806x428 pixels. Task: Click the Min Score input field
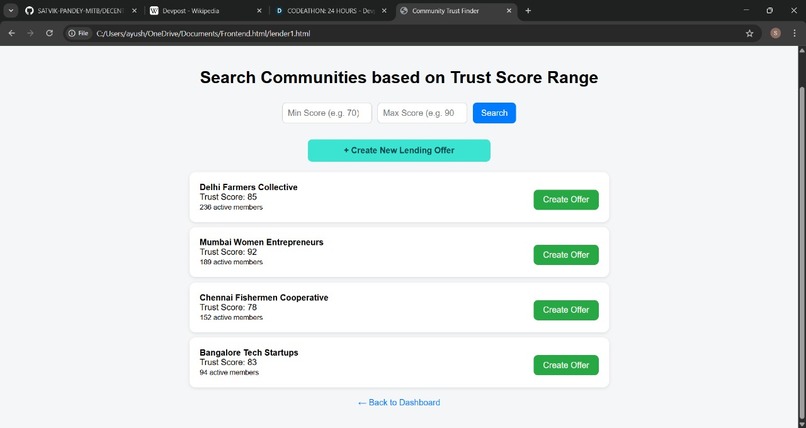[327, 113]
